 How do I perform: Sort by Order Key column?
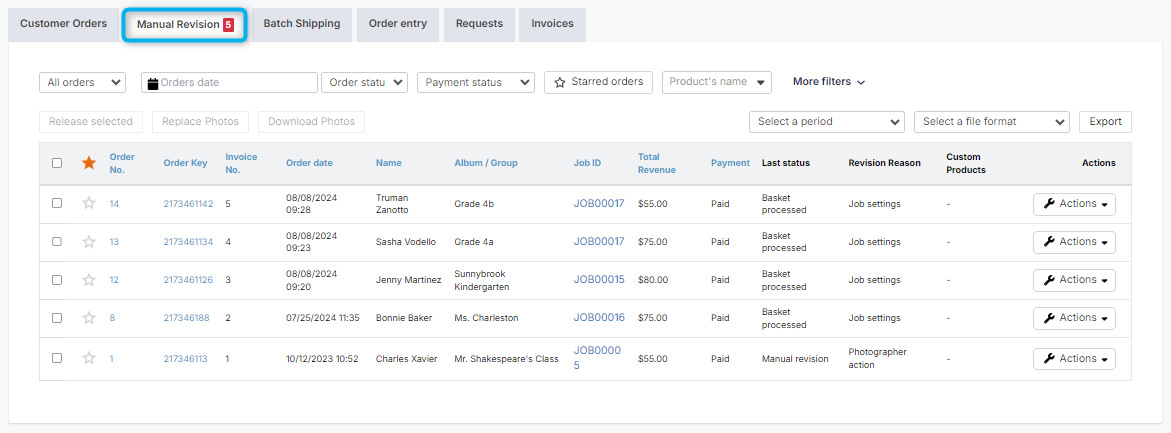coord(185,163)
